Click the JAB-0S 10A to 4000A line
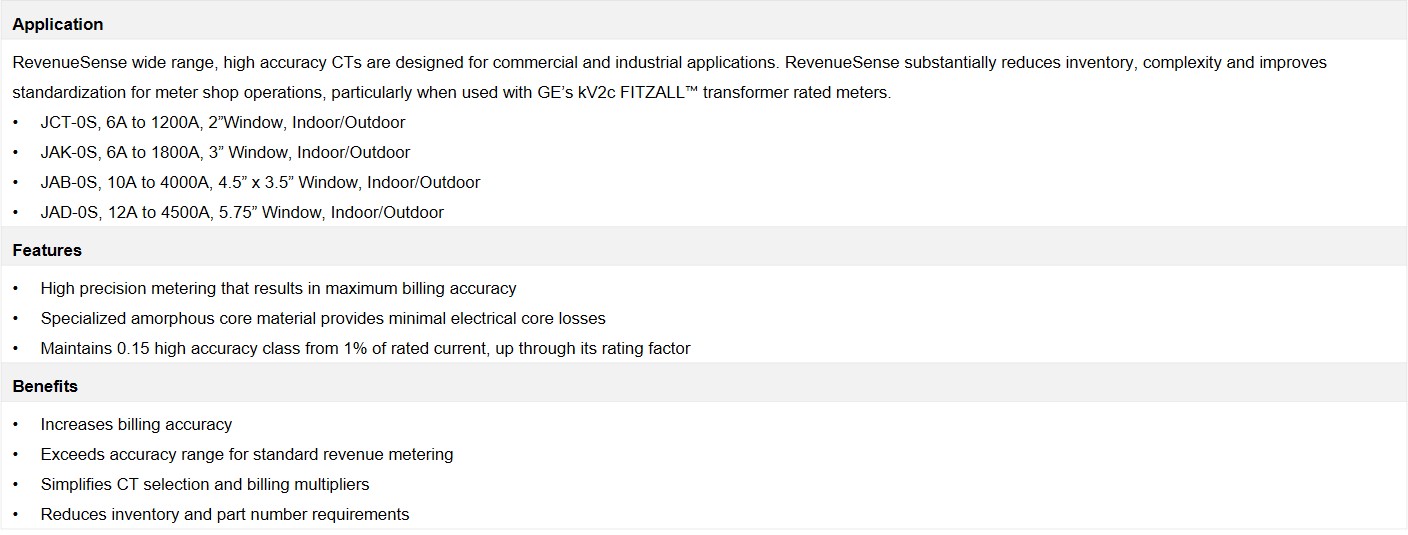This screenshot has width=1408, height=535. click(260, 182)
